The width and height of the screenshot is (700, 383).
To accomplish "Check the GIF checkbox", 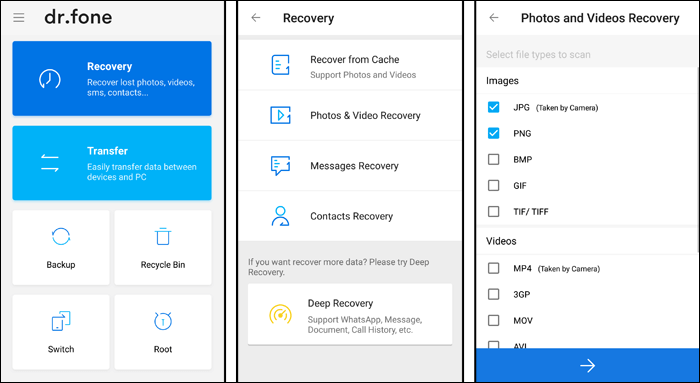I will click(x=493, y=185).
